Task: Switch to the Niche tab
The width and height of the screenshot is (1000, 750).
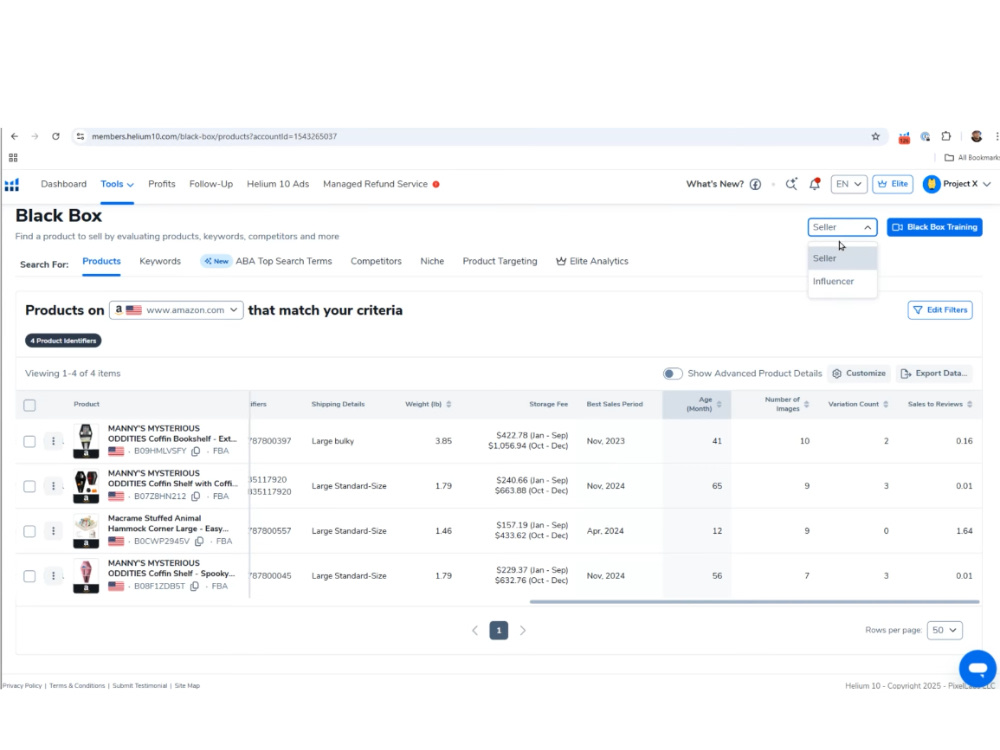Action: coord(432,261)
